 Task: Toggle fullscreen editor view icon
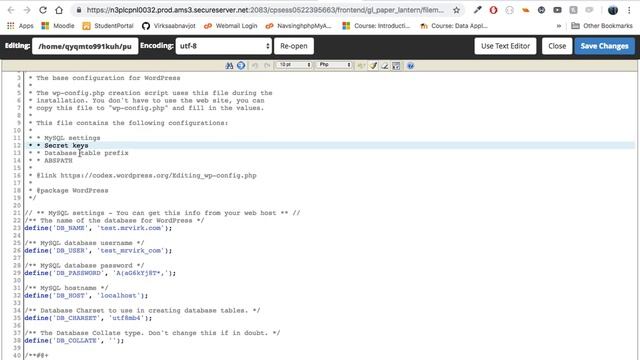click(x=396, y=65)
